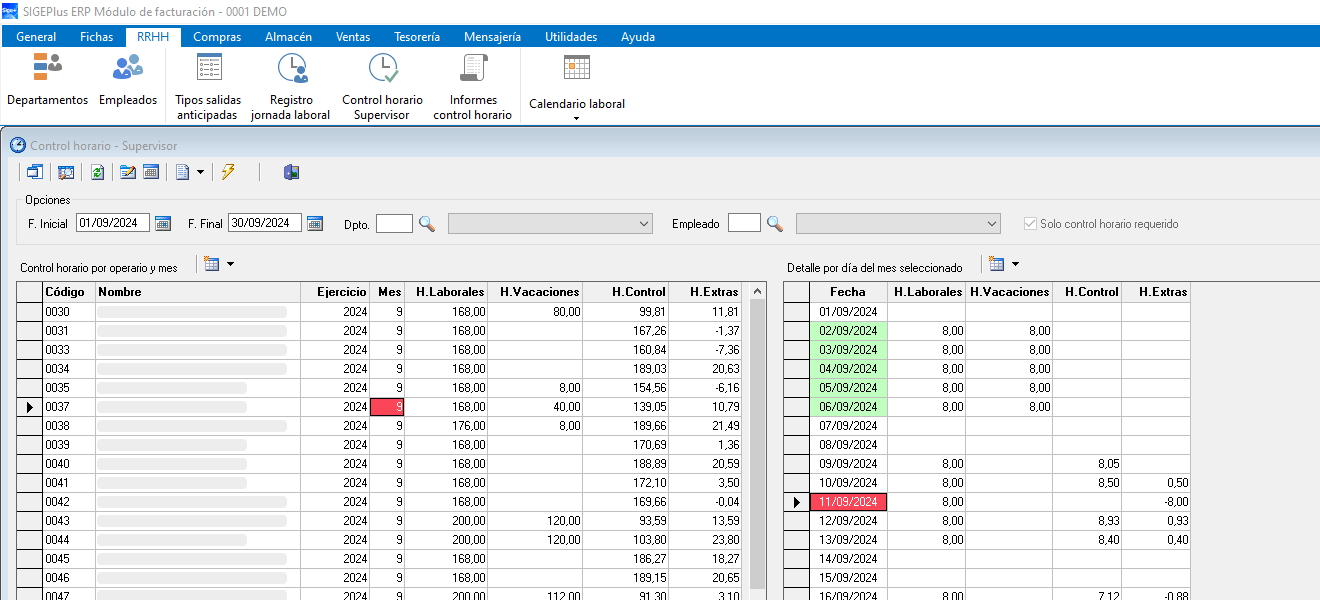Toggle Solo control horario requerido checkbox

click(1031, 224)
